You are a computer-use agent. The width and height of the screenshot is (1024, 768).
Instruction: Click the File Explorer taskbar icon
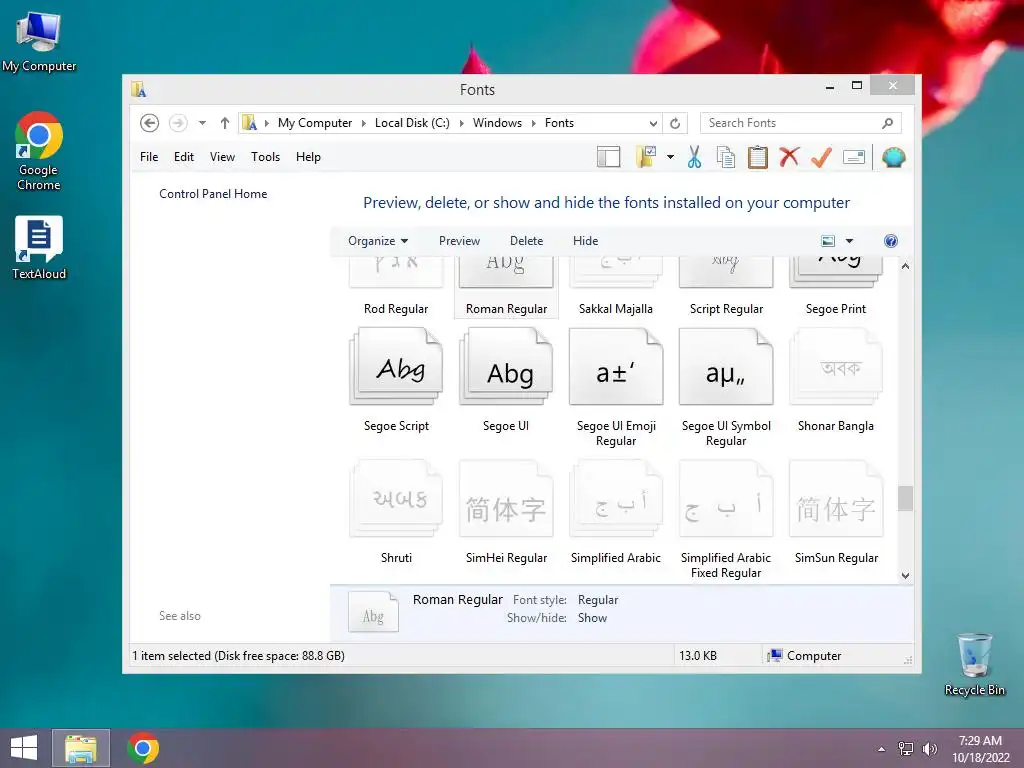(81, 748)
